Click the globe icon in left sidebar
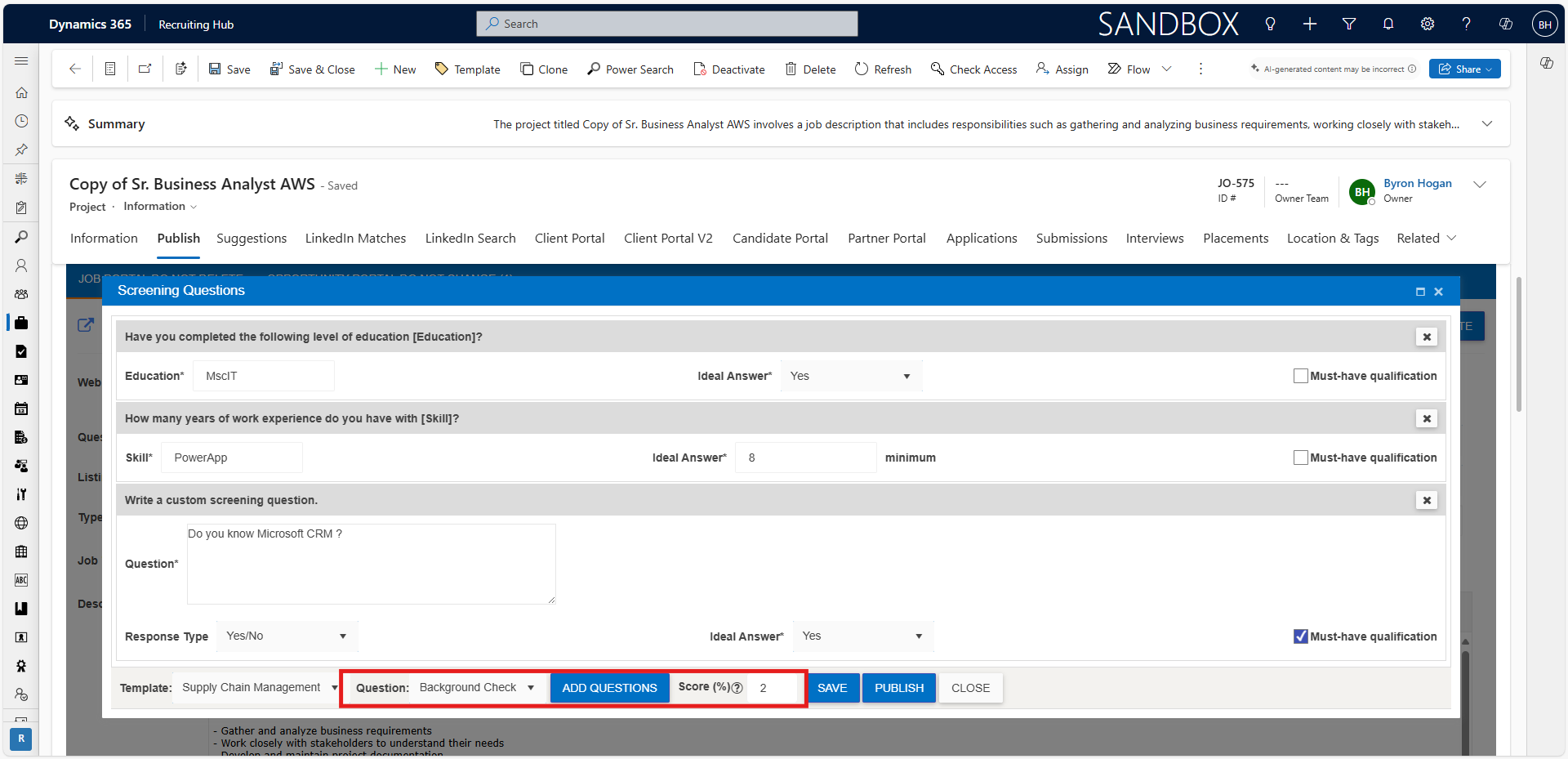 click(21, 523)
